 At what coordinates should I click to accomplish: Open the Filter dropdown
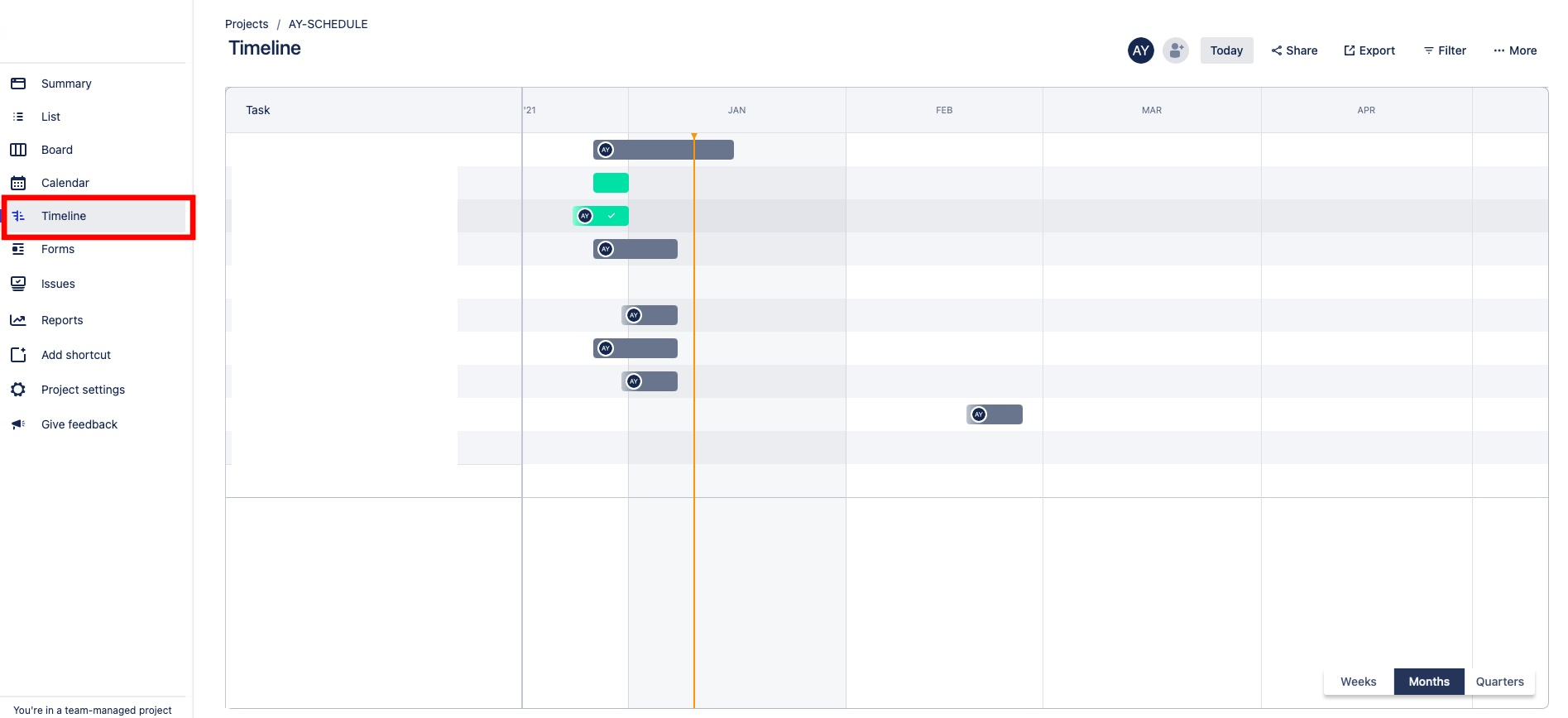1445,50
